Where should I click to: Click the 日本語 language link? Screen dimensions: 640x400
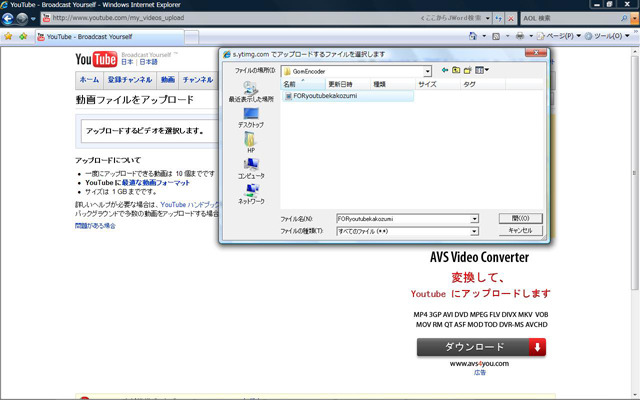[148, 62]
